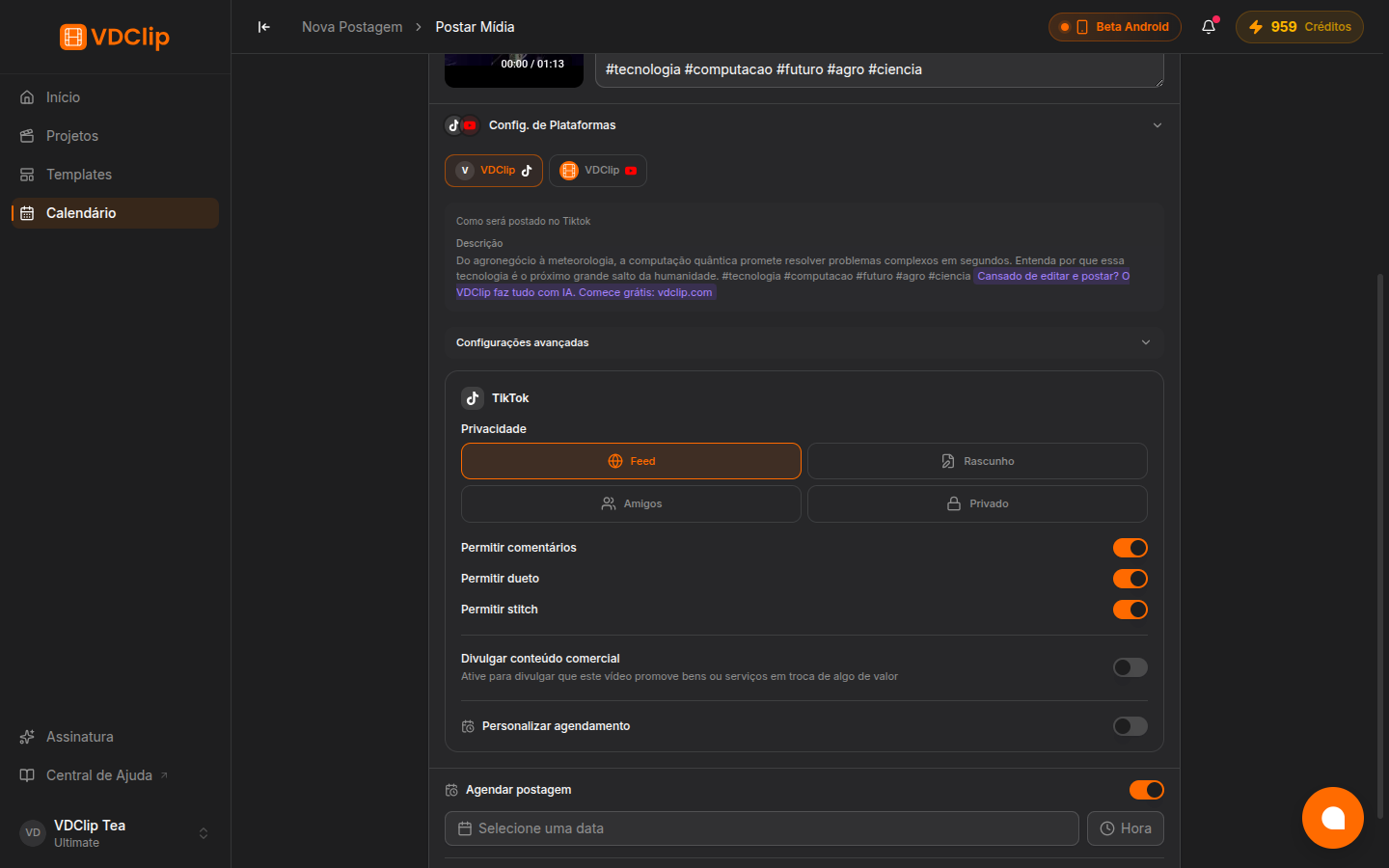Disable Agendar postagem switch
This screenshot has width=1389, height=868.
coord(1147,790)
